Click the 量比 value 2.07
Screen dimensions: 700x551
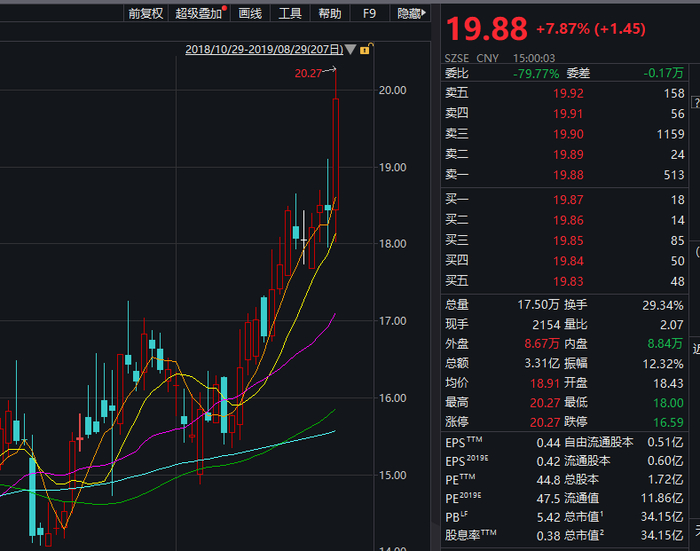(x=671, y=325)
